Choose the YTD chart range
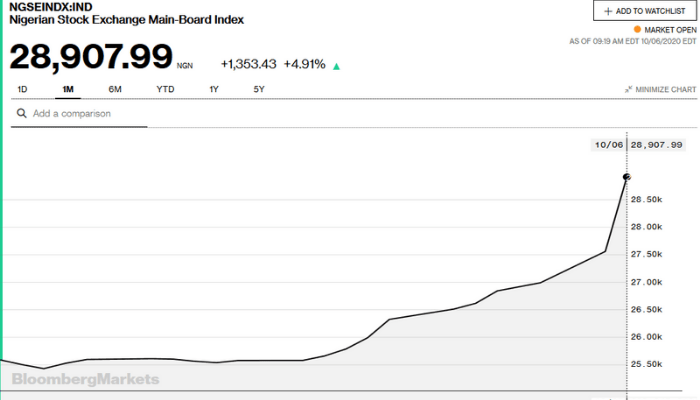700x400 pixels. point(165,89)
